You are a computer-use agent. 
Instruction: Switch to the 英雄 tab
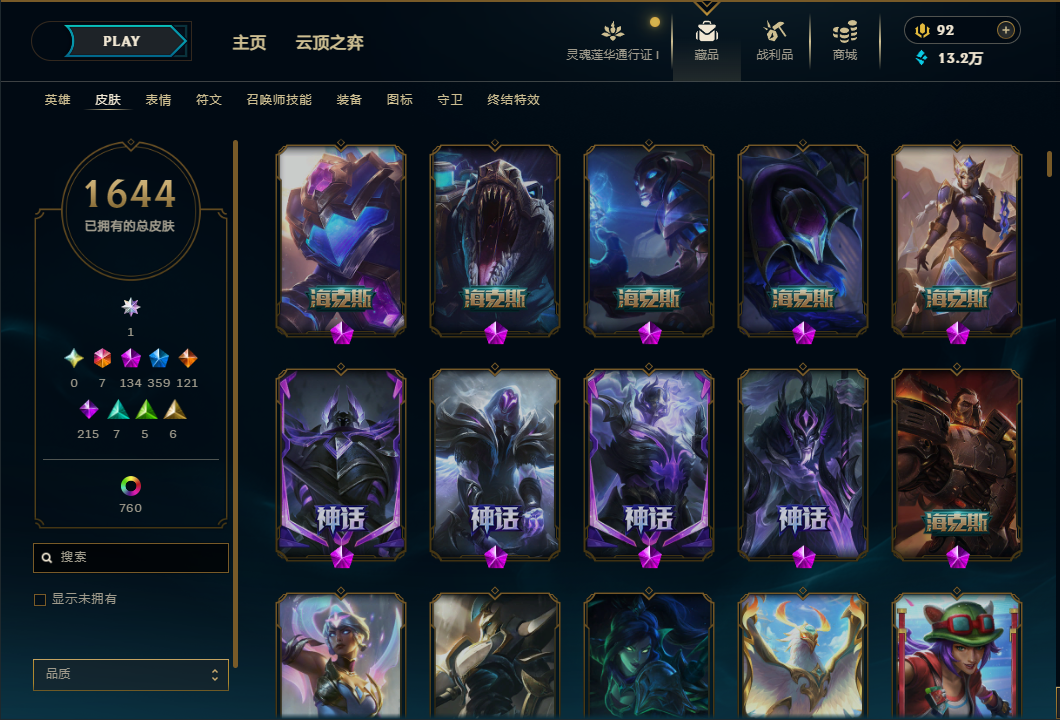tap(57, 100)
